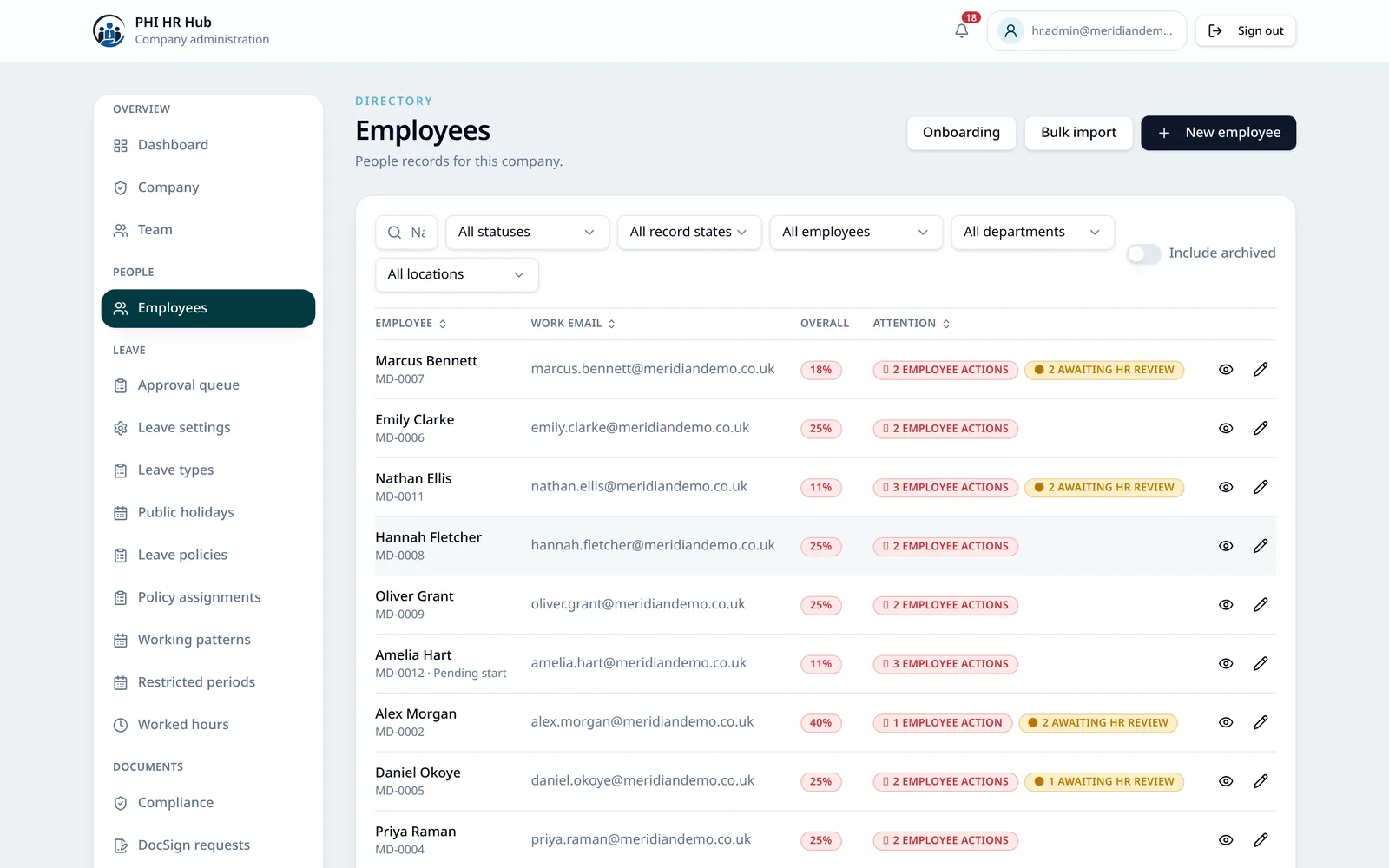Click Marcus Bennett's 2 Awaiting HR Review badge
Screen dimensions: 1389x868
pyautogui.click(x=1104, y=370)
